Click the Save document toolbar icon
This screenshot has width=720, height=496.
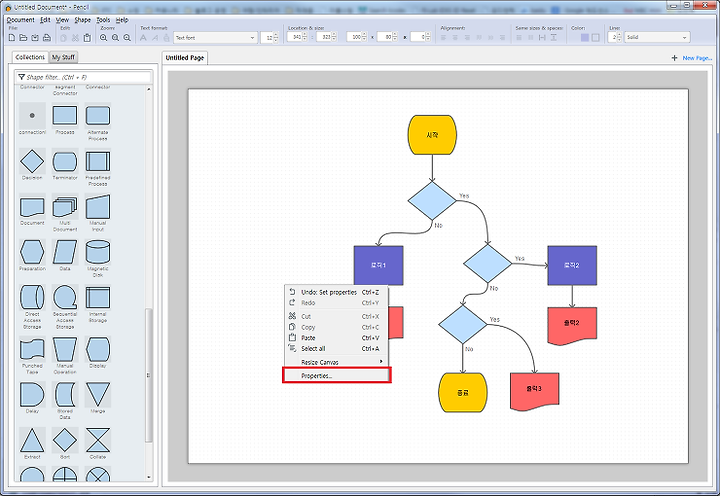click(35, 38)
